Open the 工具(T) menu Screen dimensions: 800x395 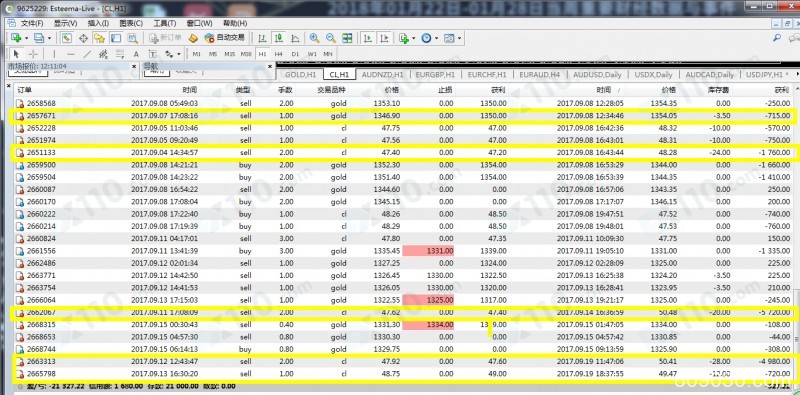point(165,23)
